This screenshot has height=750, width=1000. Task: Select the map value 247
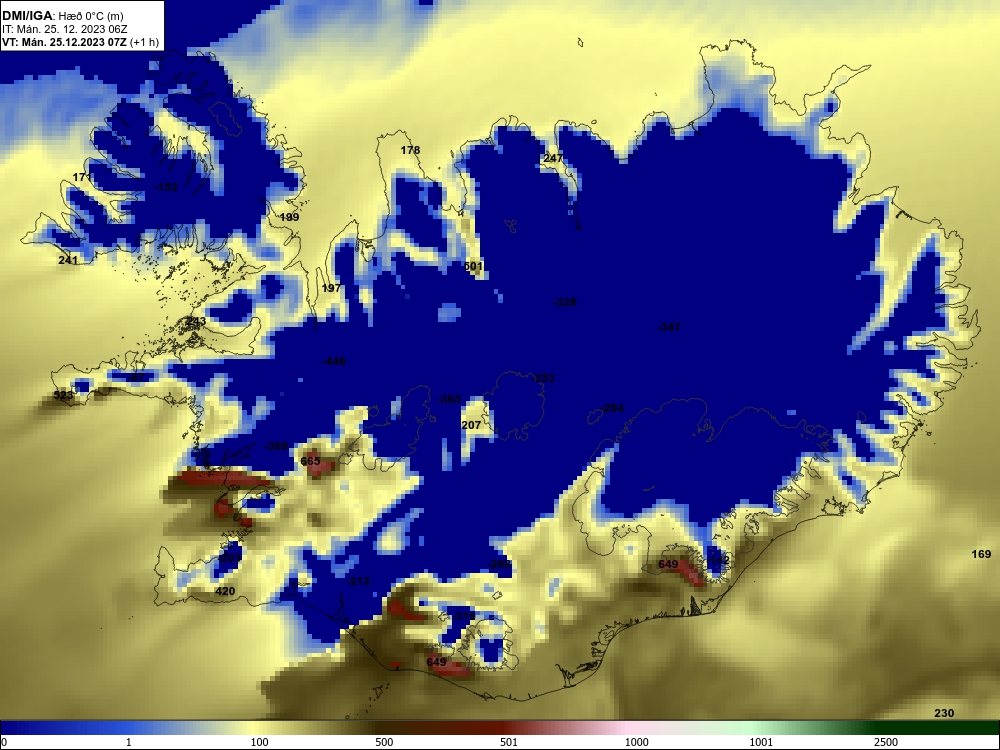coord(553,158)
